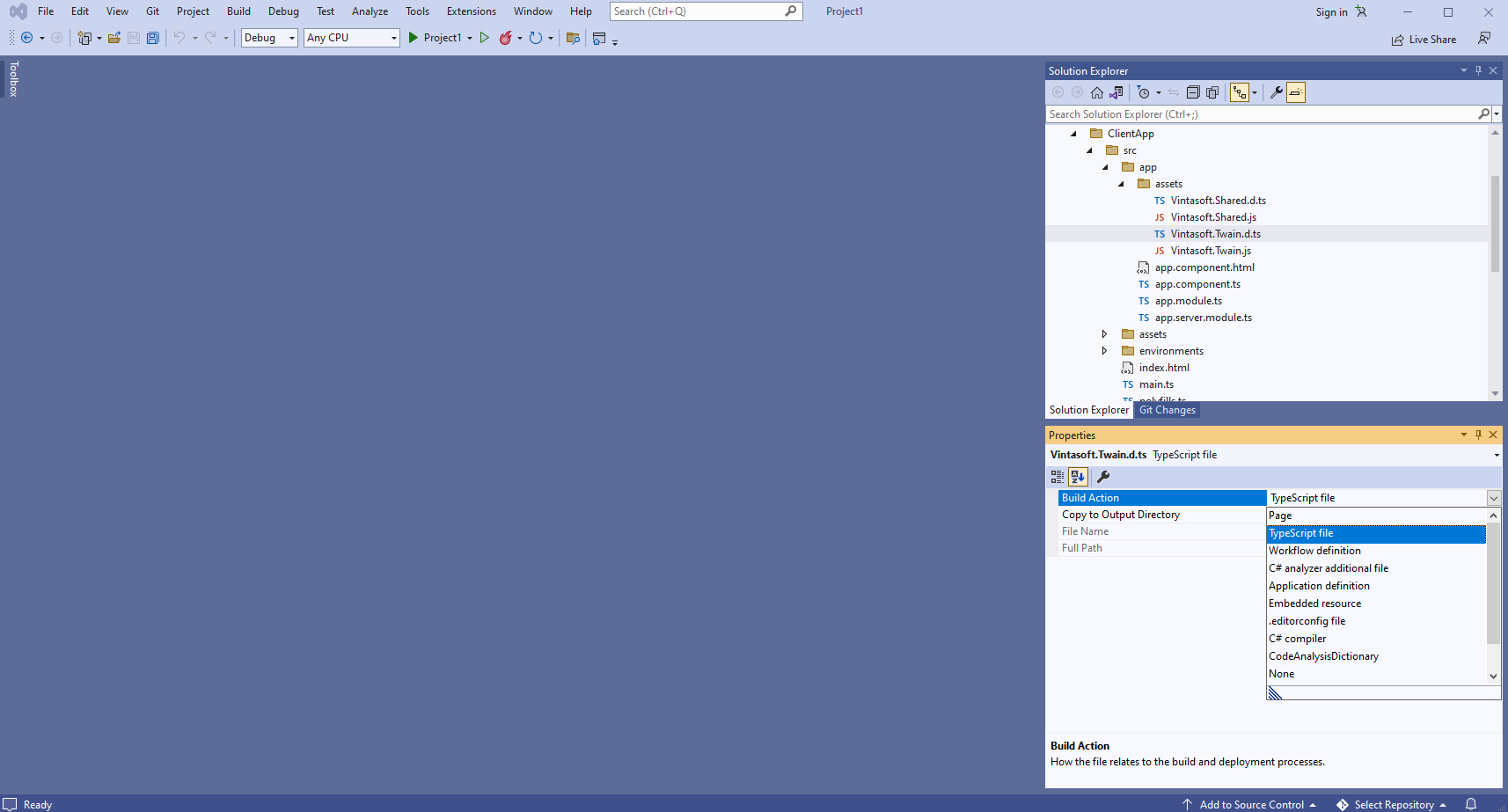The image size is (1508, 812).
Task: Click the Open File folder icon
Action: pos(113,38)
